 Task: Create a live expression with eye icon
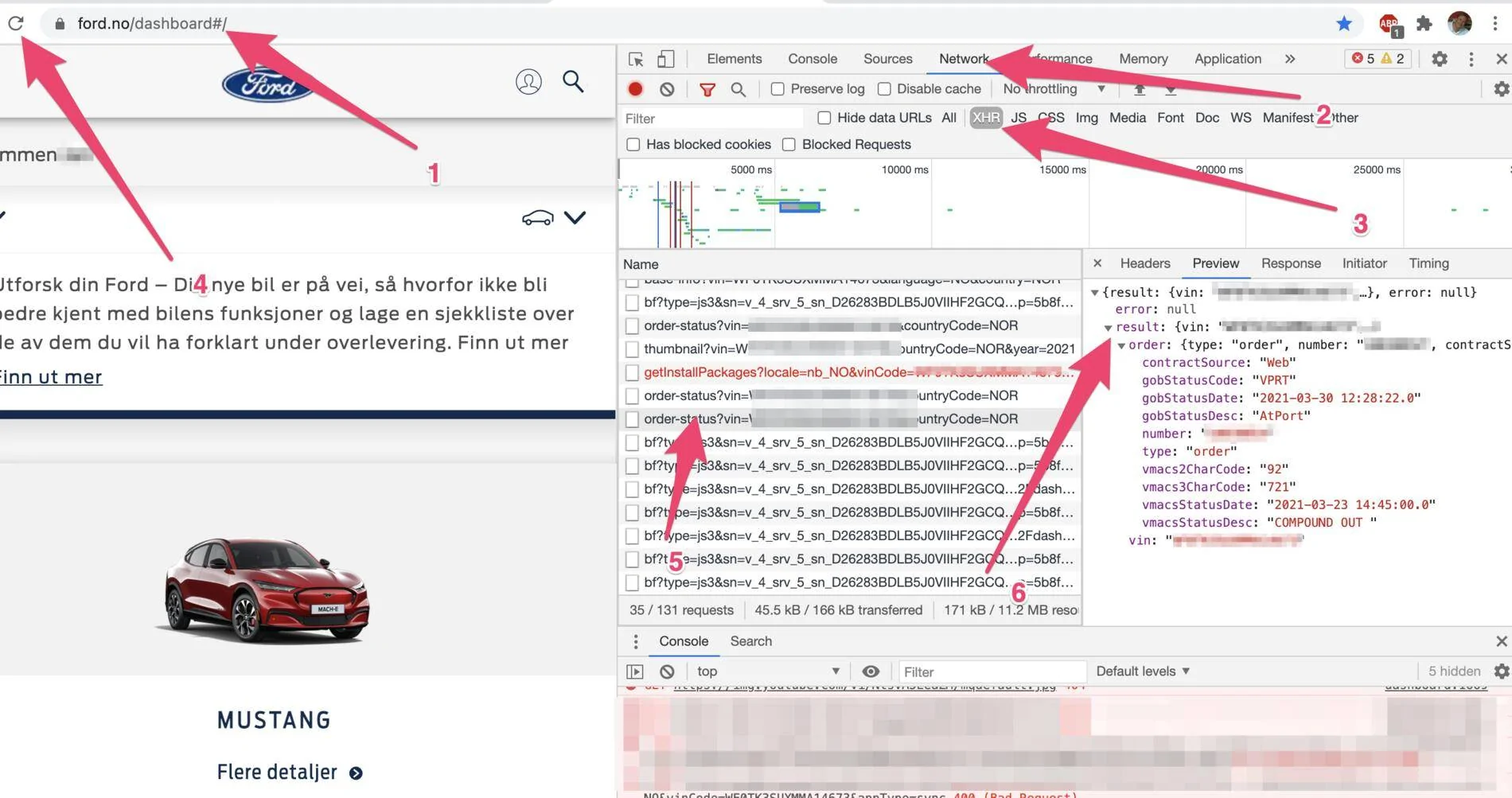(871, 671)
